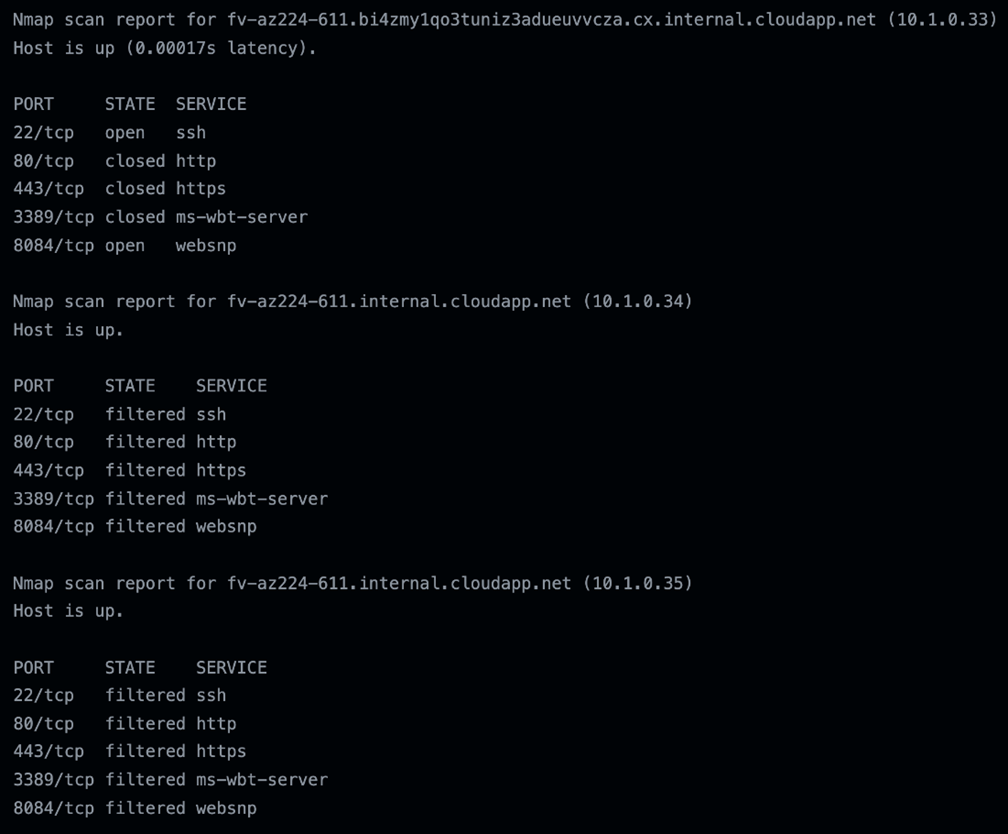The height and width of the screenshot is (834, 1008).
Task: Click the STATE header in first table
Action: pyautogui.click(x=130, y=104)
